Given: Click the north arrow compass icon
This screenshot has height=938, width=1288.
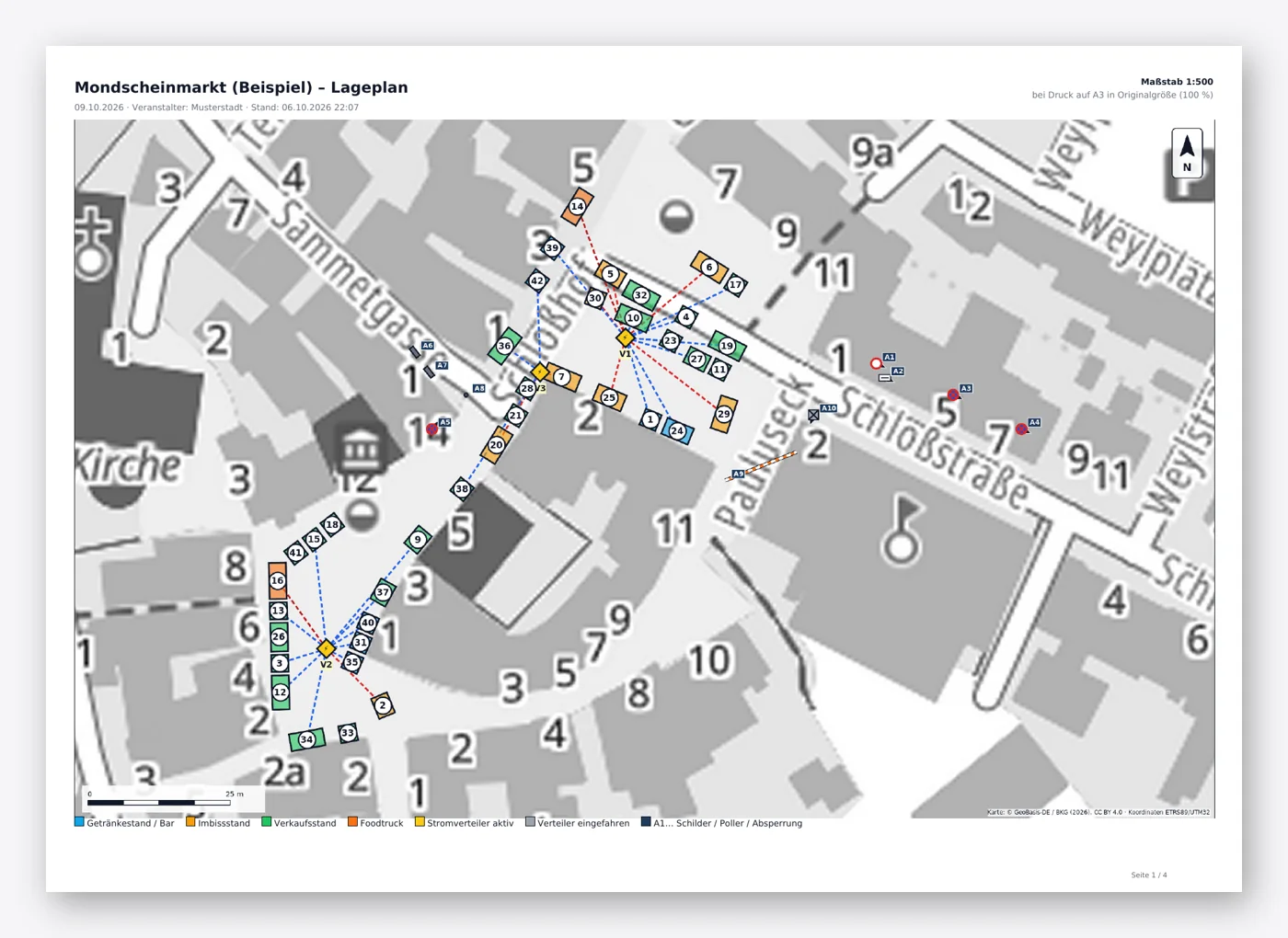Looking at the screenshot, I should [1187, 153].
